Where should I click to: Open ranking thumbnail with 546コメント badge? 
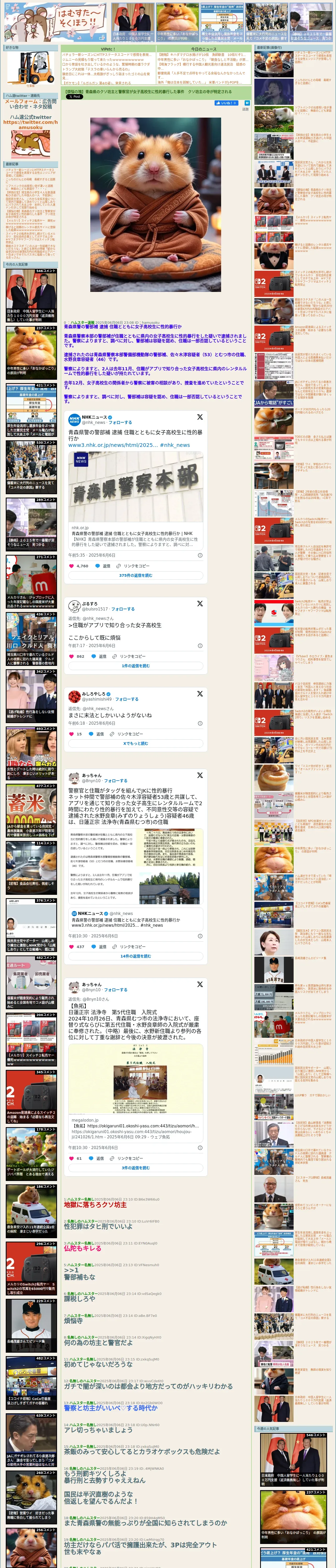point(31,295)
